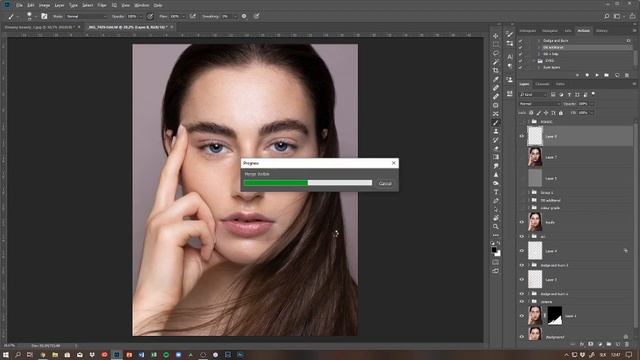Delete action with trash icon in Actions panel
This screenshot has width=640, height=360.
pyautogui.click(x=627, y=75)
